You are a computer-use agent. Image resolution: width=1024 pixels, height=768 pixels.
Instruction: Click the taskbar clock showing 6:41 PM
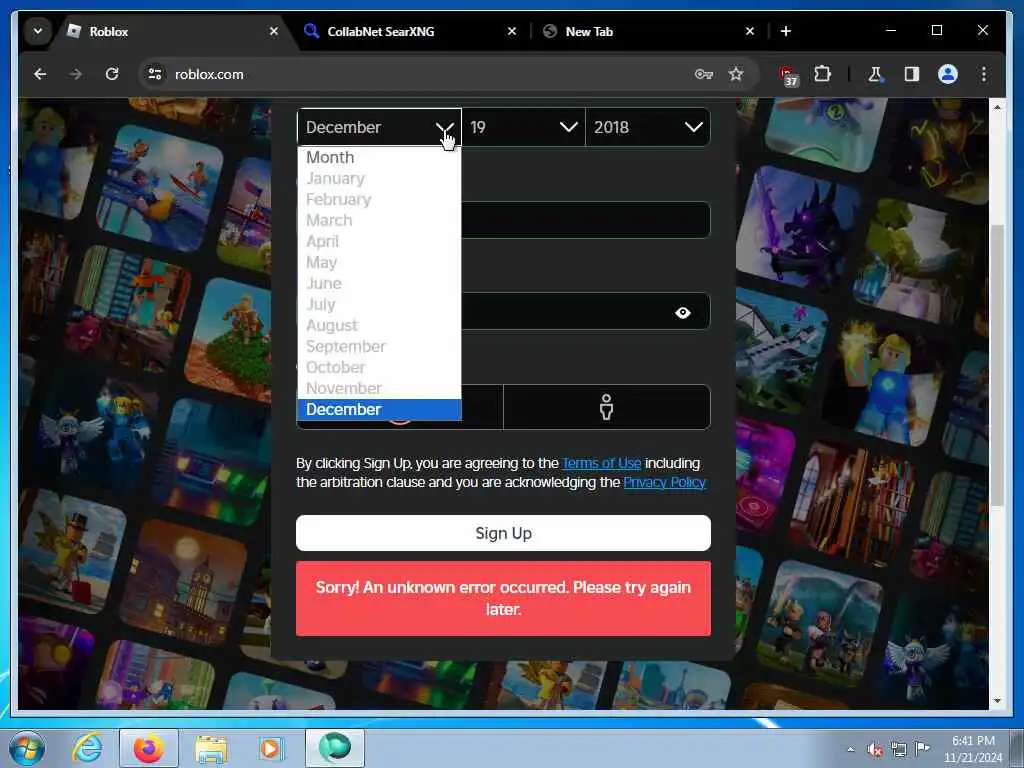click(x=973, y=749)
